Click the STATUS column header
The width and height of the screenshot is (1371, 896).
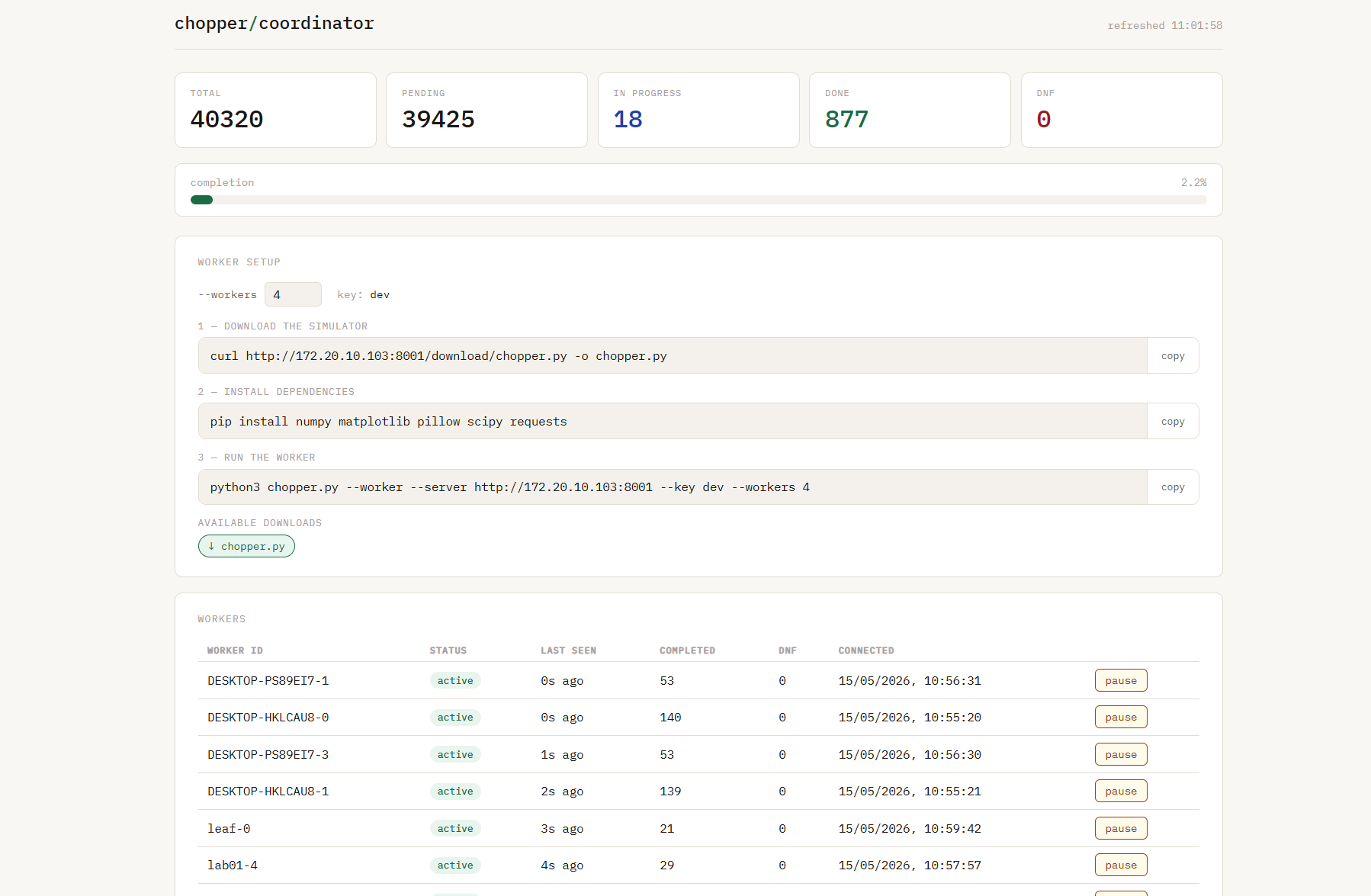click(x=448, y=650)
